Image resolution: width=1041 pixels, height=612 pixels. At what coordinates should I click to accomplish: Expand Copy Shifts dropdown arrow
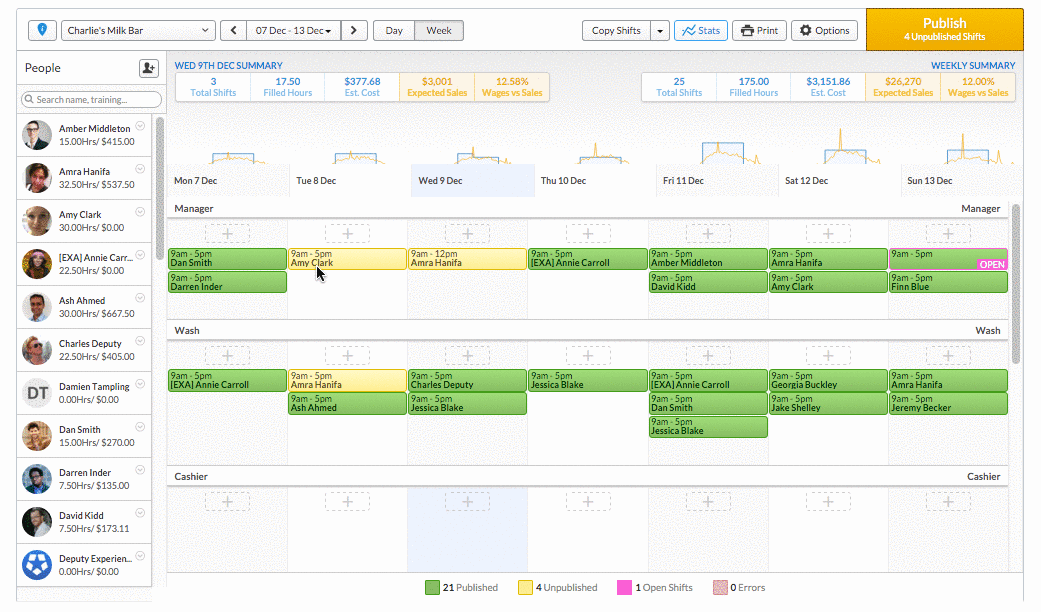click(x=659, y=30)
